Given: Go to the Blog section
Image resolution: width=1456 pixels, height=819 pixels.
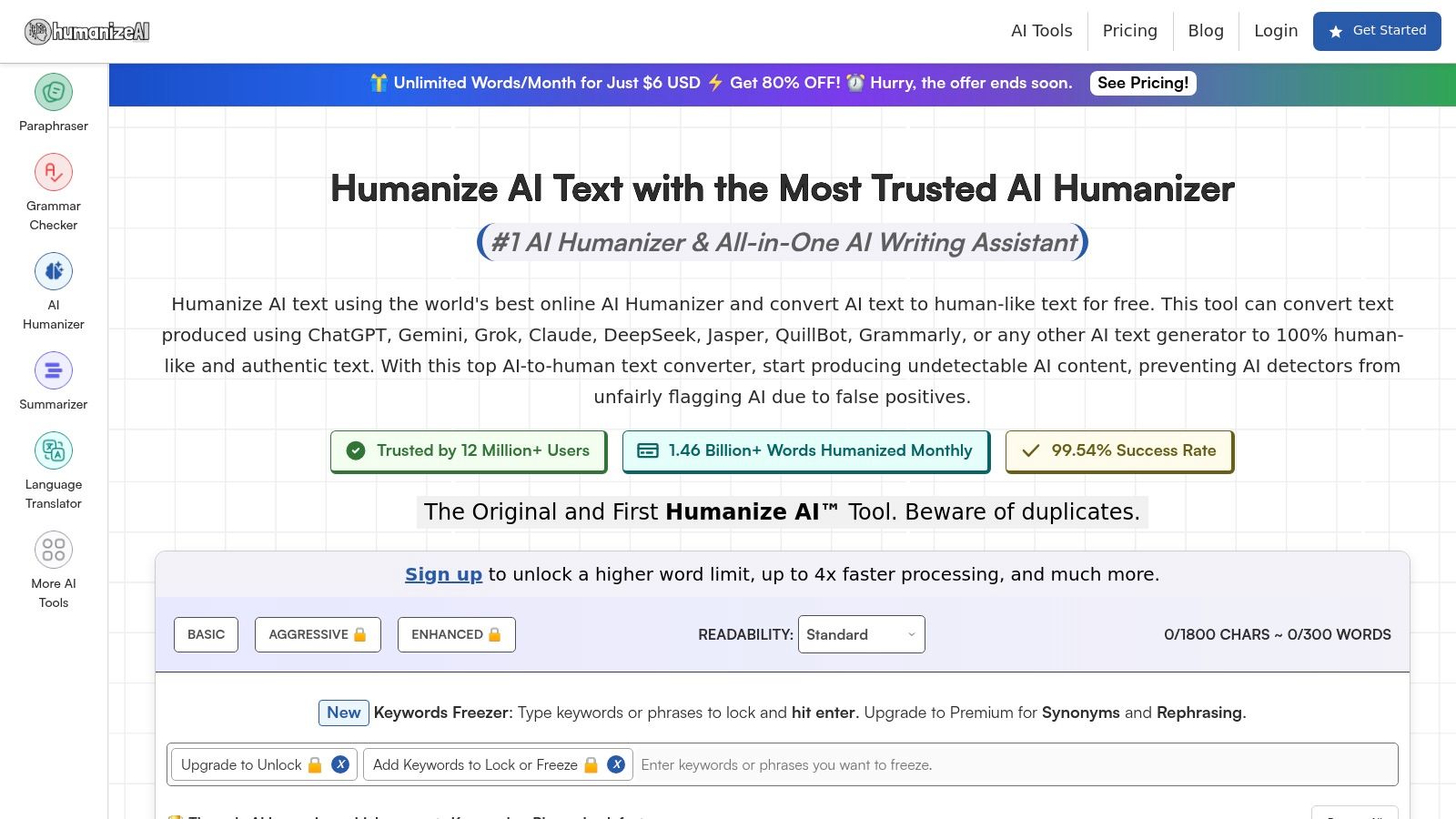Looking at the screenshot, I should (x=1205, y=30).
